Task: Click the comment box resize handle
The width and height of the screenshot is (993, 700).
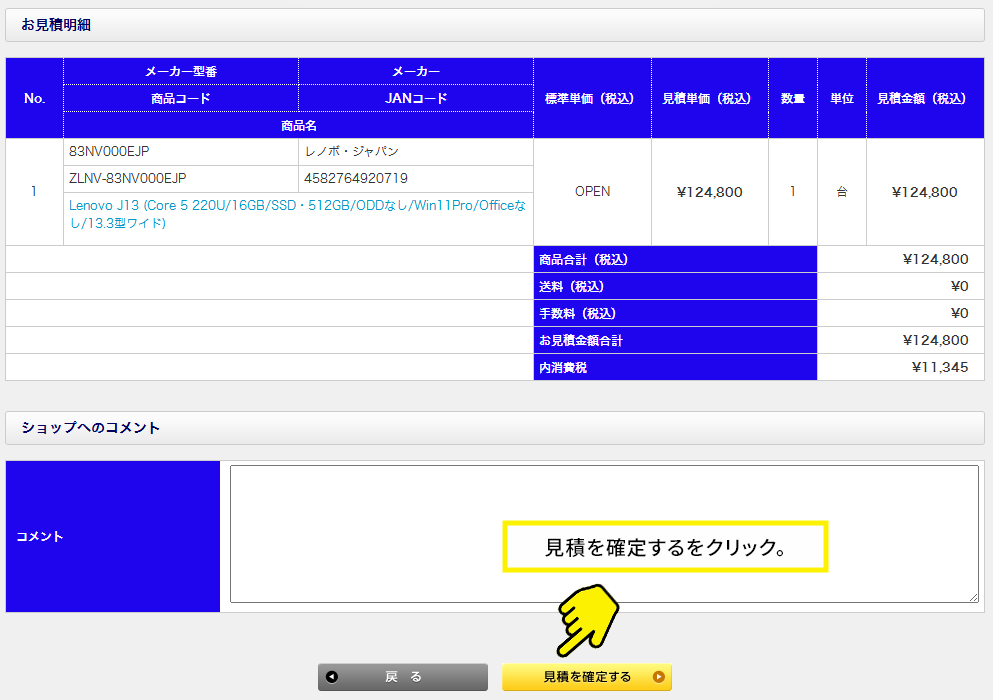Action: pos(973,597)
